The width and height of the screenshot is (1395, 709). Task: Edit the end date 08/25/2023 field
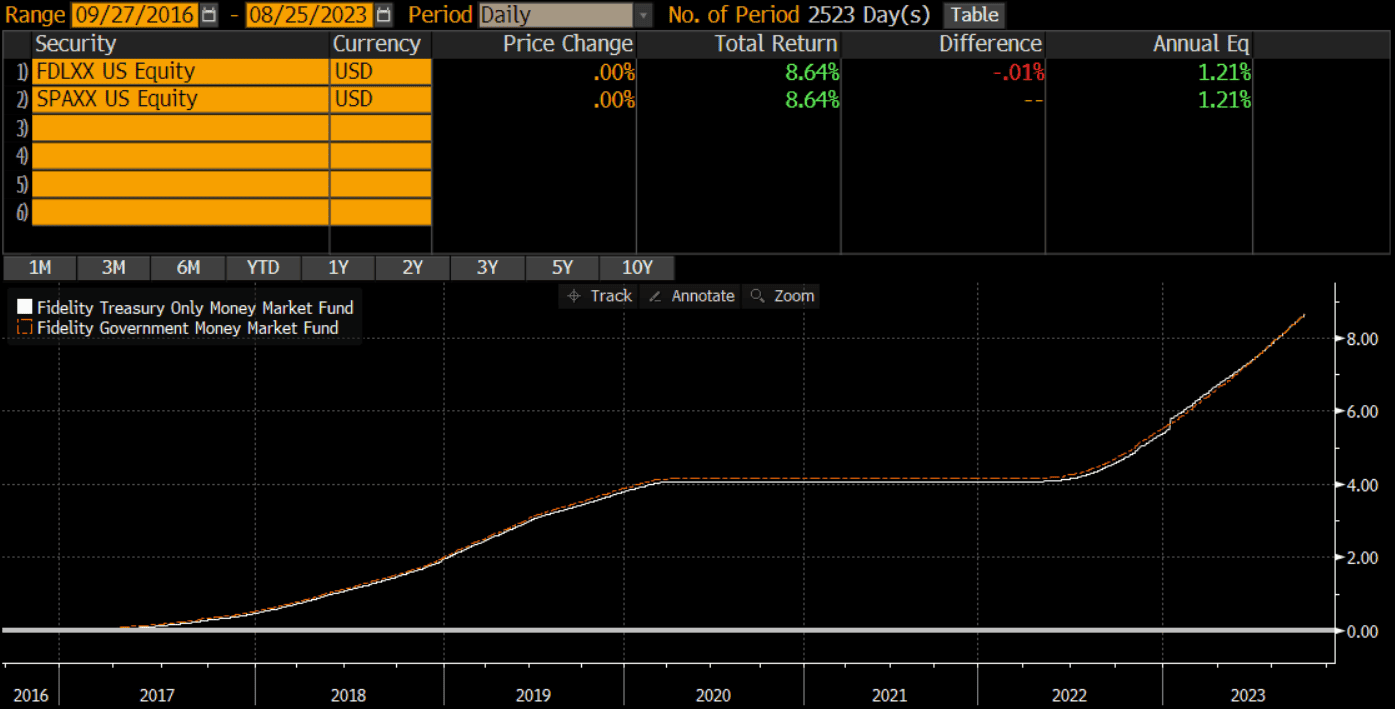point(308,15)
